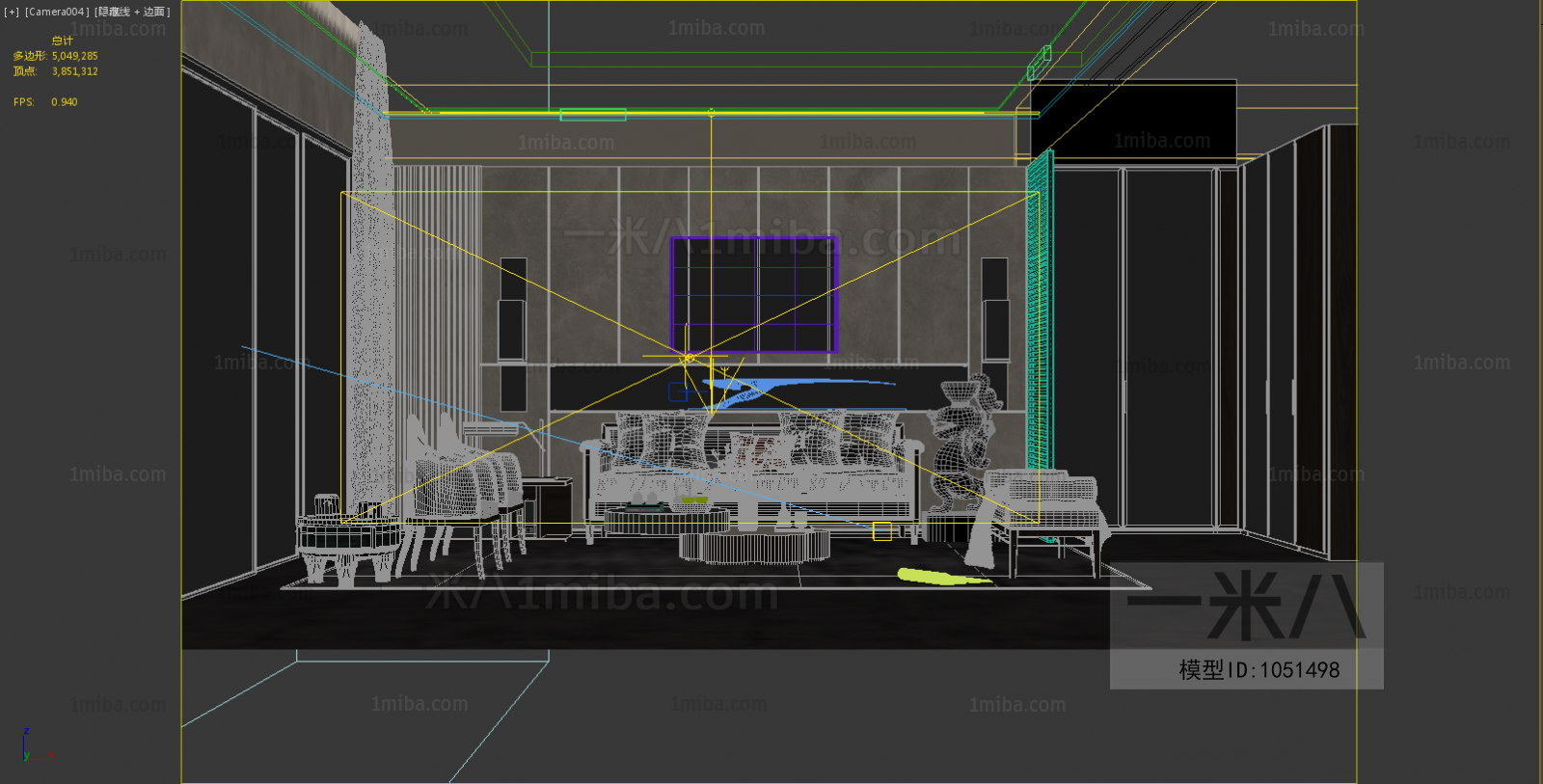The width and height of the screenshot is (1543, 784).
Task: Select the round coffee table
Action: pyautogui.click(x=754, y=547)
